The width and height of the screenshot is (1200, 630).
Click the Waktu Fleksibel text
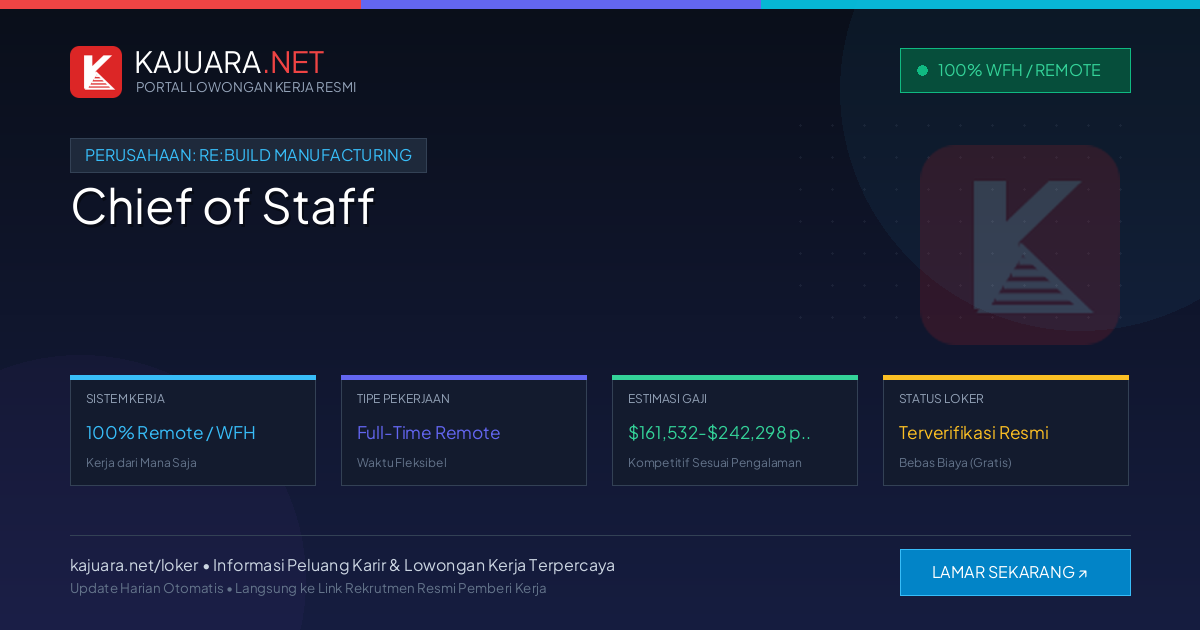(402, 463)
